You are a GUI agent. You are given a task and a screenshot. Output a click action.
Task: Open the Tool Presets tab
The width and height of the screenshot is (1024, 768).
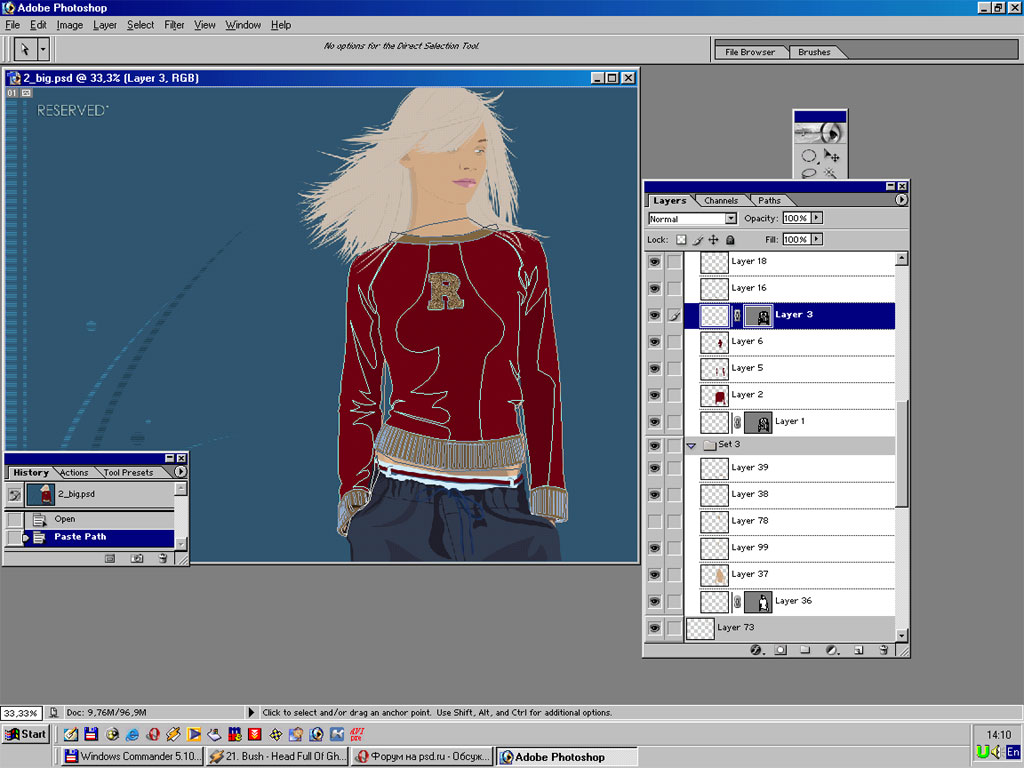click(129, 472)
